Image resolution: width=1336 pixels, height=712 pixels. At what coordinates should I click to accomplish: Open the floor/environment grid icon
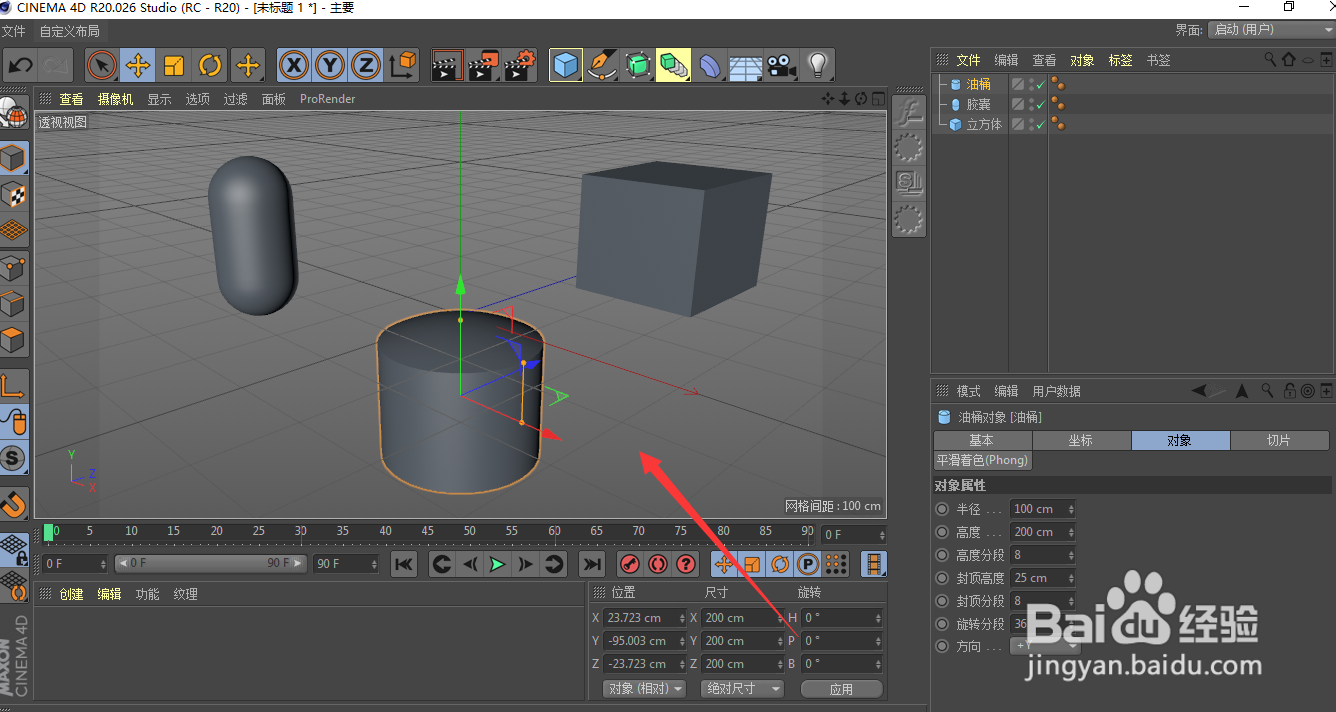[746, 67]
